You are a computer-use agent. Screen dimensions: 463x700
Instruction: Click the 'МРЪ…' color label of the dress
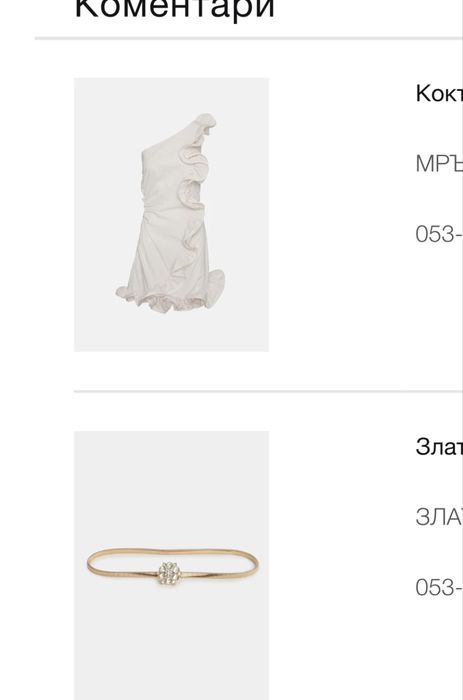point(439,163)
